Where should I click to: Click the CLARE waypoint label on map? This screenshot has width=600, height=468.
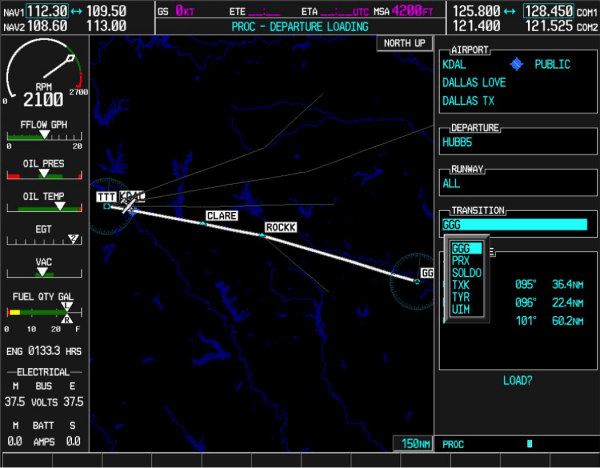(222, 216)
